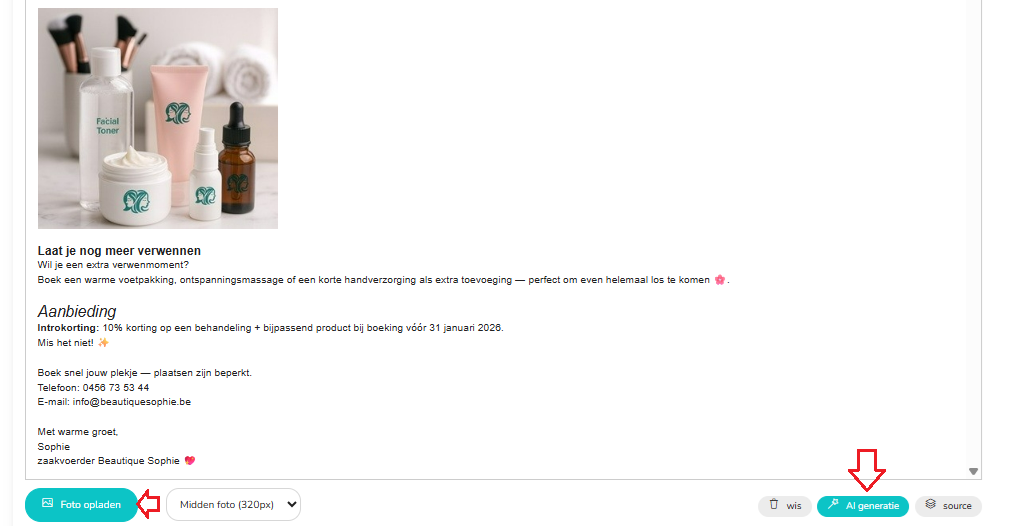Image resolution: width=1010 pixels, height=526 pixels.
Task: Click the heading Laat je nog meer verwennen
Action: (119, 251)
